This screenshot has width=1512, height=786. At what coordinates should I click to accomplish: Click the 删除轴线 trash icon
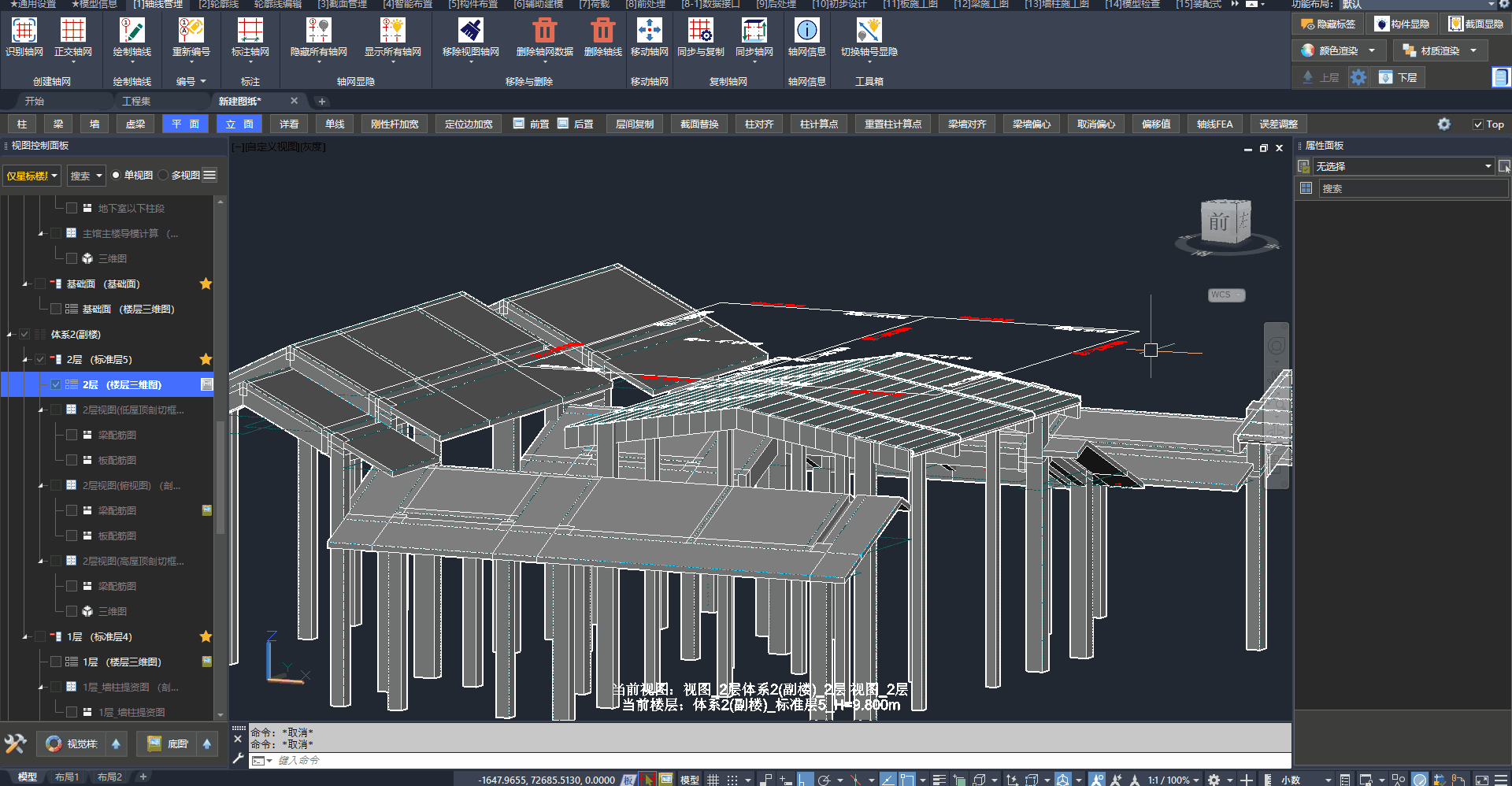(x=602, y=32)
